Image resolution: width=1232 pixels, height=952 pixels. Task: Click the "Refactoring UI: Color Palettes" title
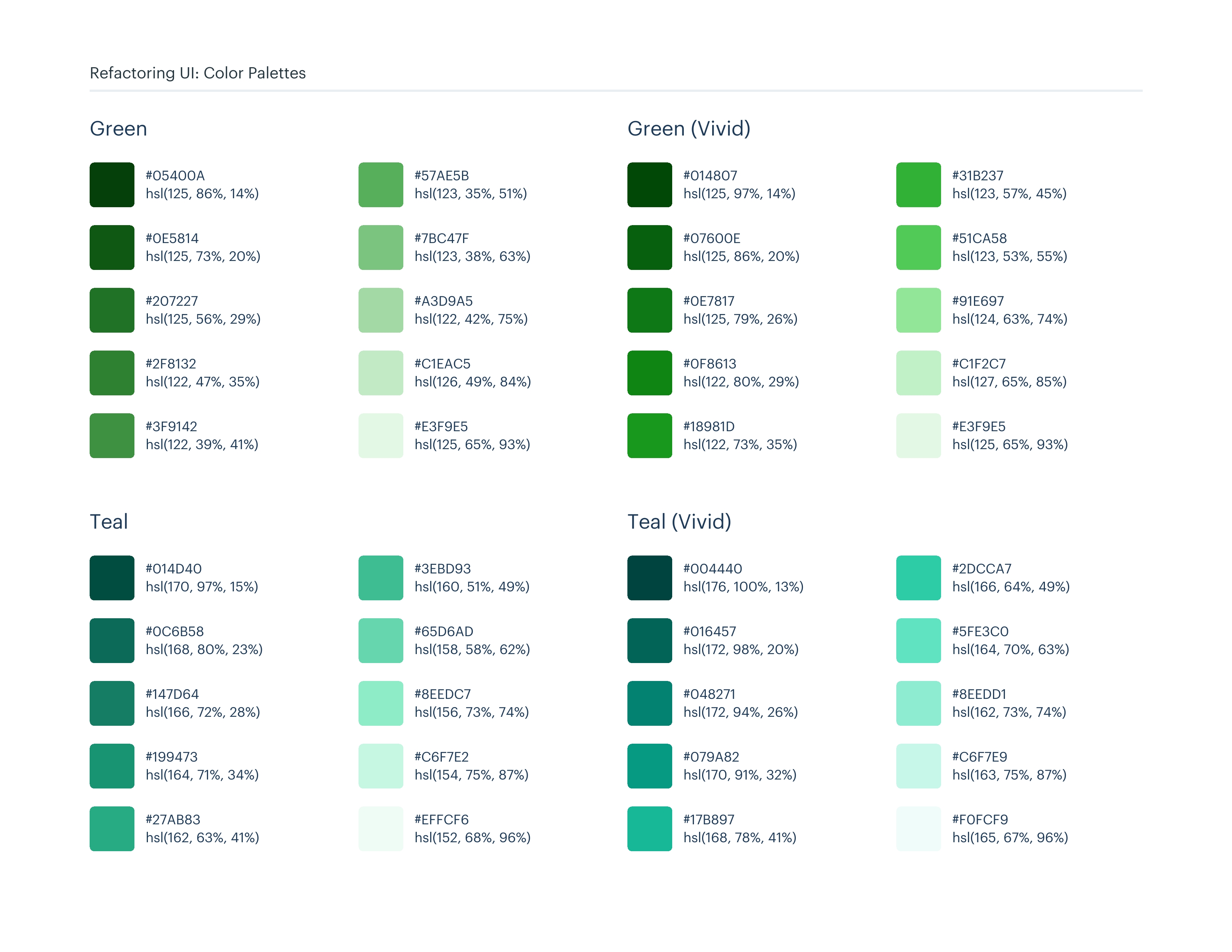[x=198, y=73]
